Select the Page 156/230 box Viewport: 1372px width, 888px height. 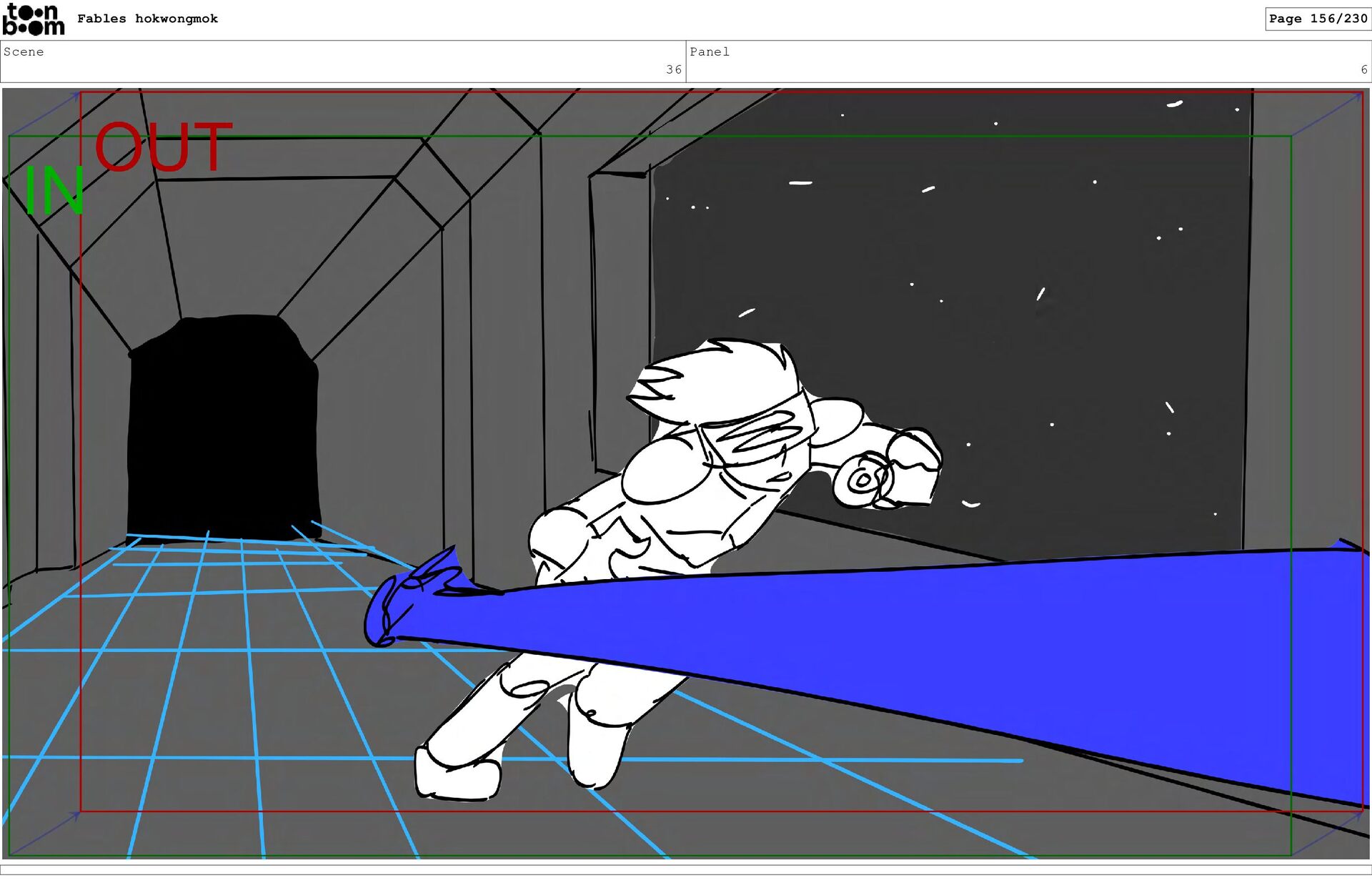[1317, 19]
